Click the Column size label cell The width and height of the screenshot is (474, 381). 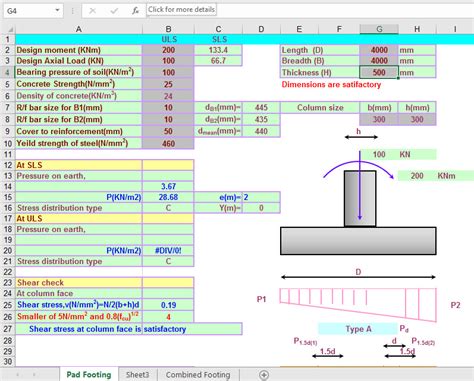tap(320, 107)
